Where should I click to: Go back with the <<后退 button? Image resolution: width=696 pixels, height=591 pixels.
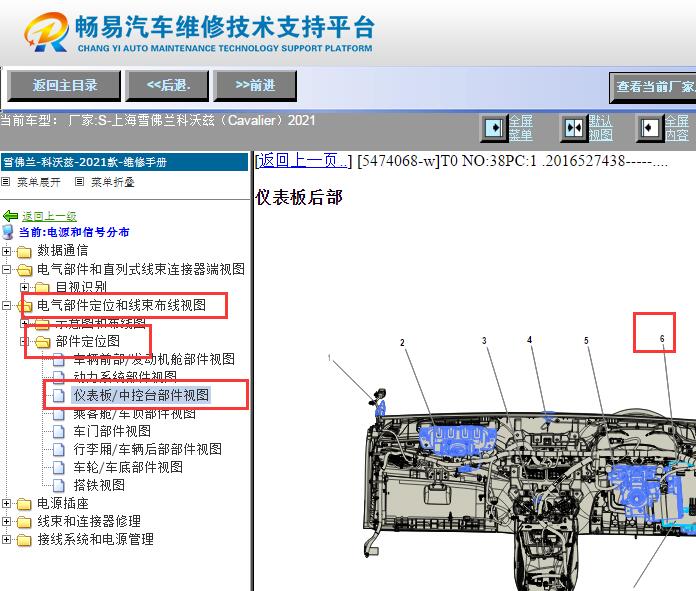coord(167,86)
